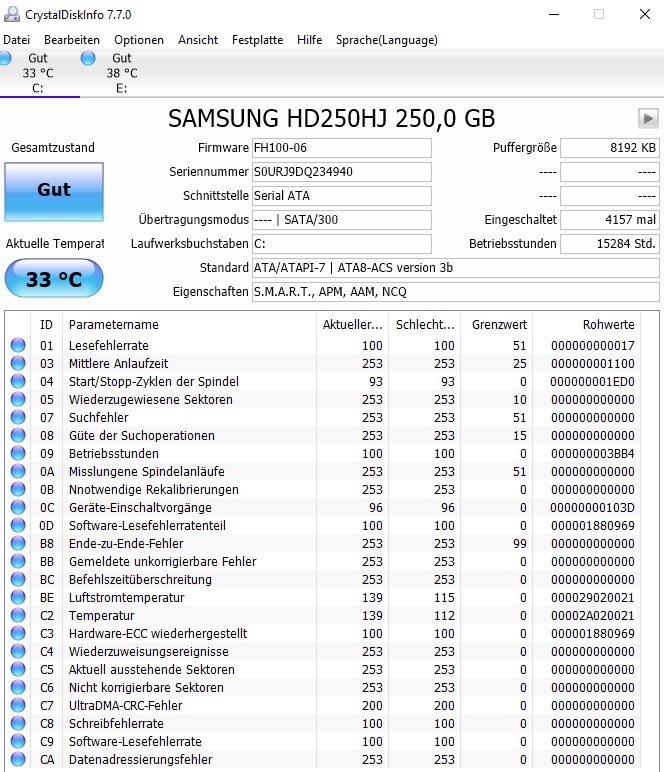The height and width of the screenshot is (772, 664).
Task: Click status icon for Software-Lesefehlerratenteil
Action: pos(18,525)
